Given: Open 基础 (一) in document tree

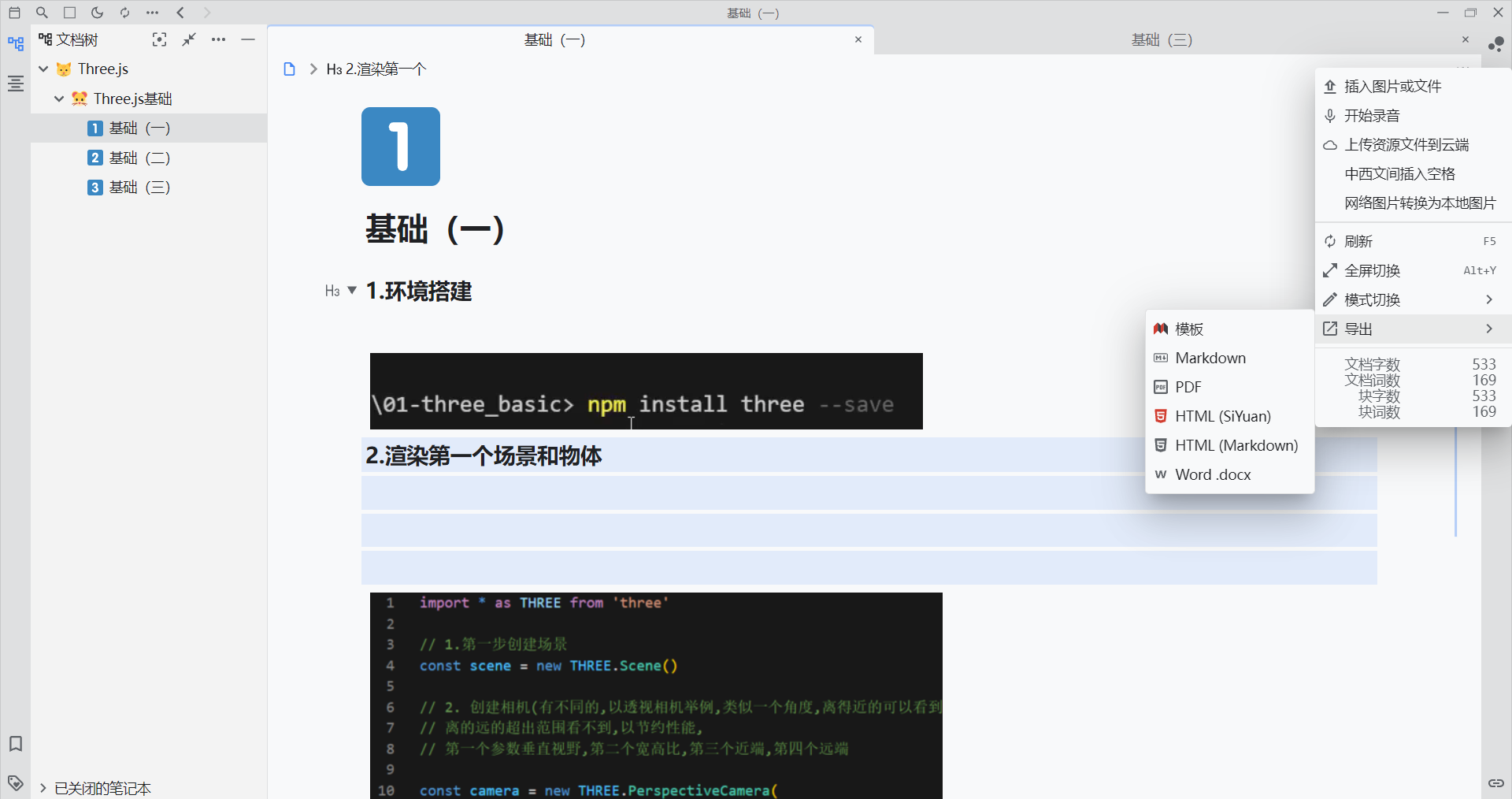Looking at the screenshot, I should [x=149, y=128].
